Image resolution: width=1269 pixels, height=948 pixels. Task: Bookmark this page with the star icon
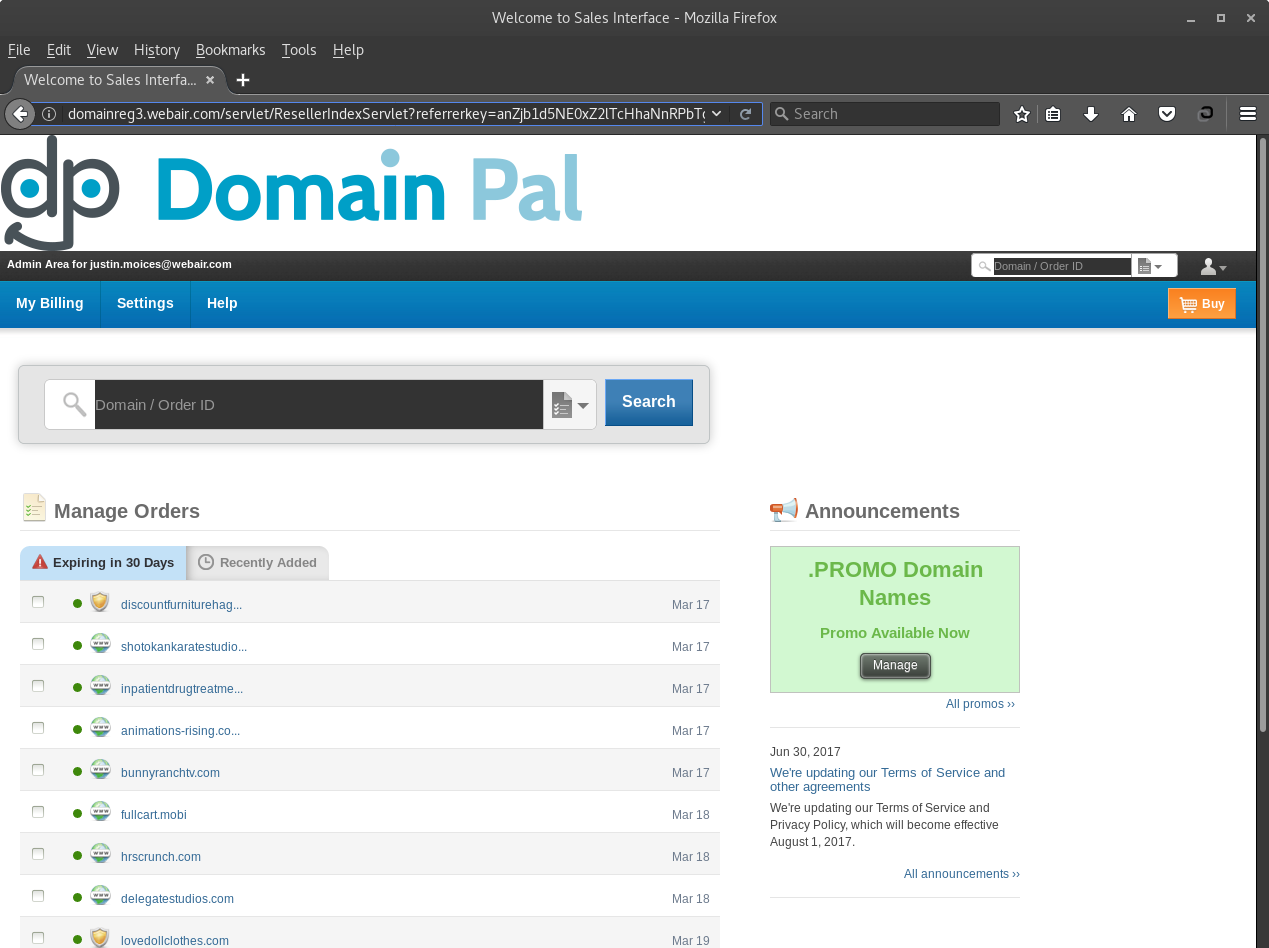tap(1022, 114)
